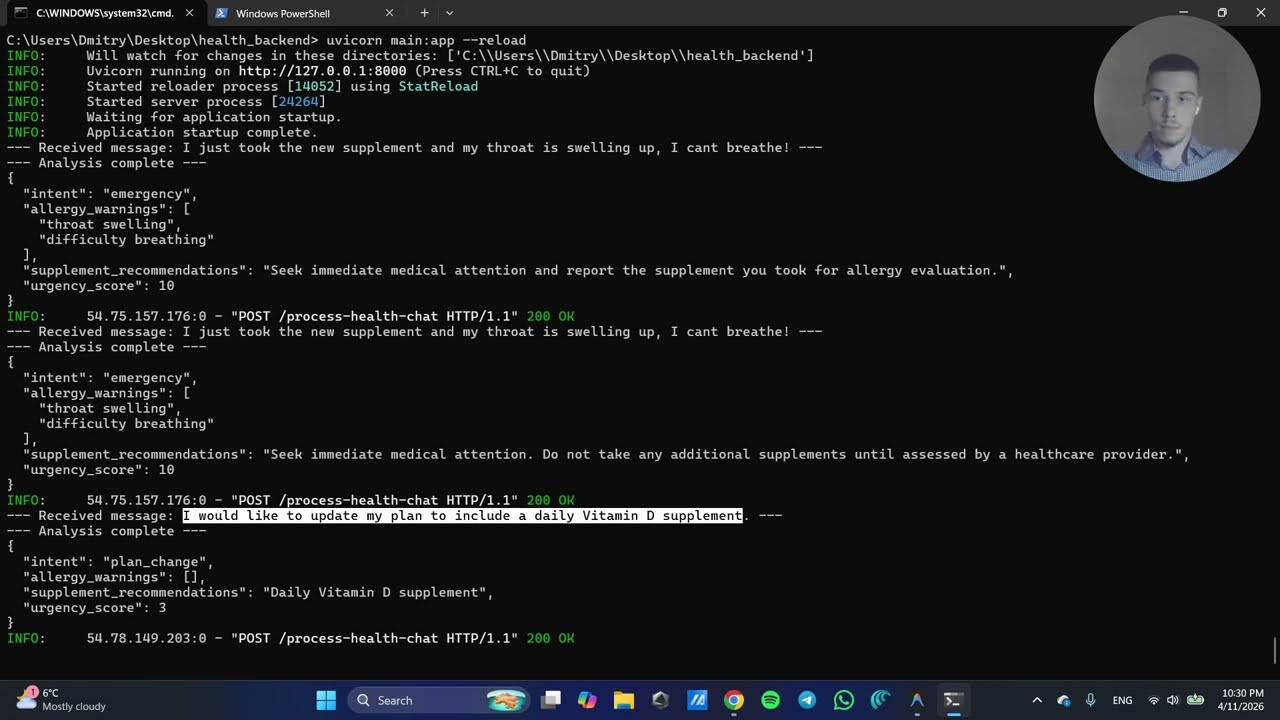Open the ENG language switcher
1280x720 pixels.
click(x=1122, y=700)
